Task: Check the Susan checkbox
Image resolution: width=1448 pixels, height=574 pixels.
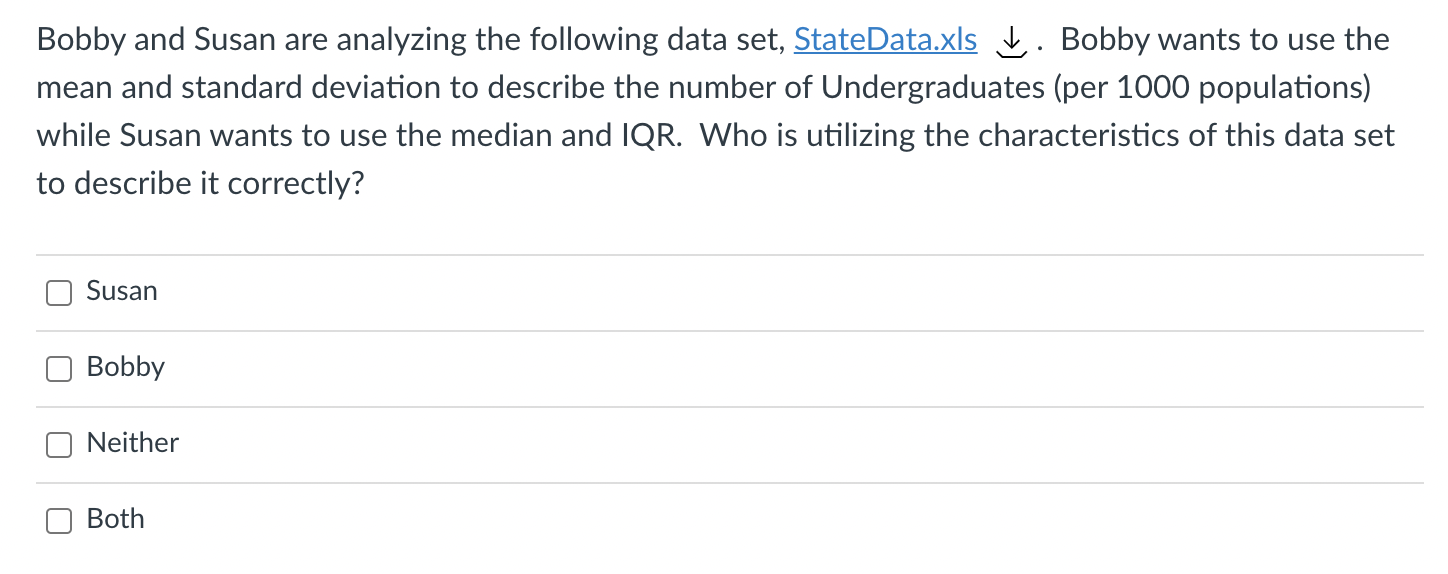Action: [59, 292]
